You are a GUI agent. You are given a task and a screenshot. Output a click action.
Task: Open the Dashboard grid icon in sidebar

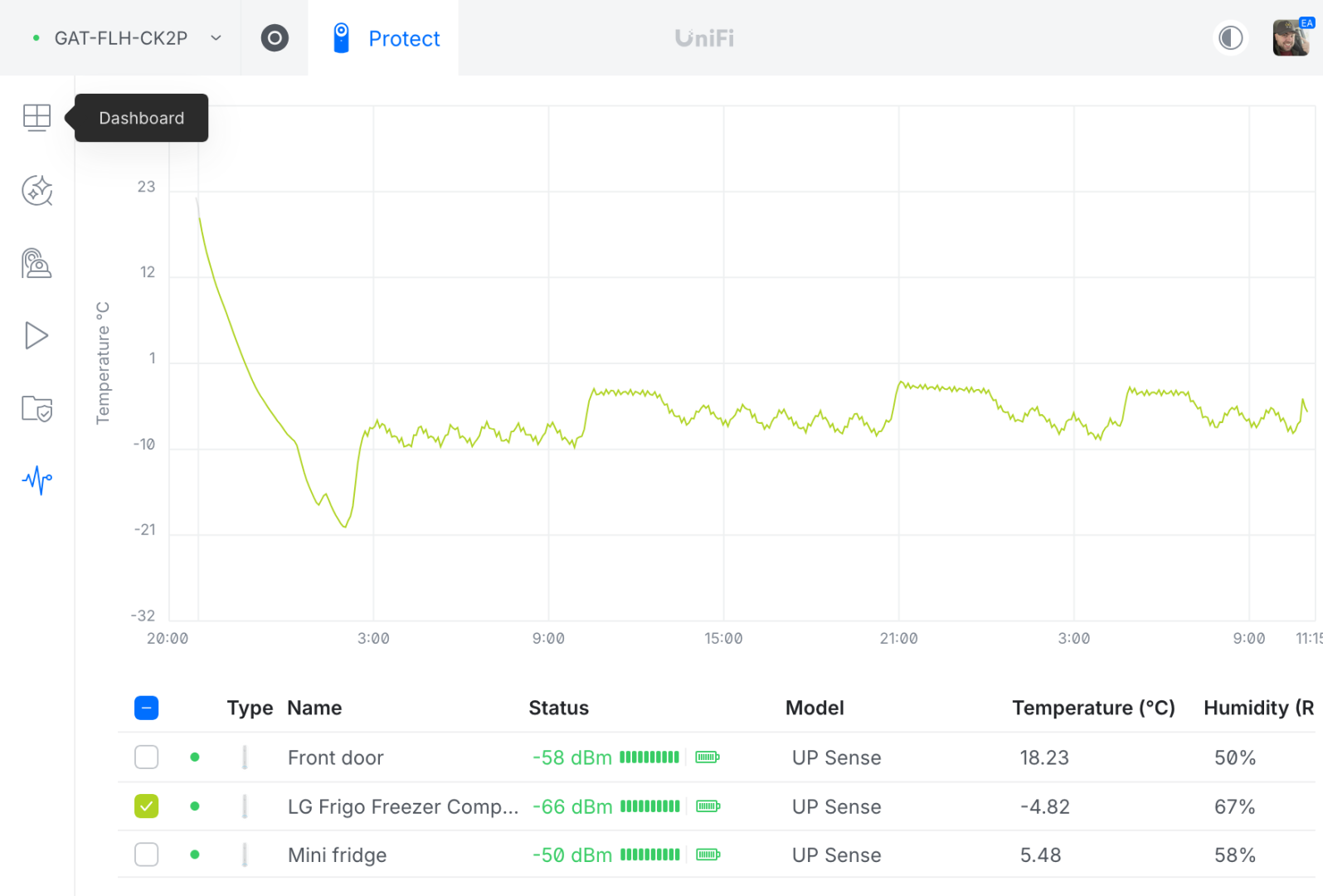(x=36, y=118)
